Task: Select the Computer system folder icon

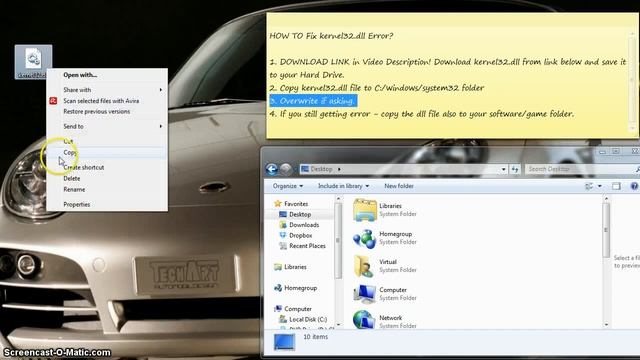Action: pos(364,294)
